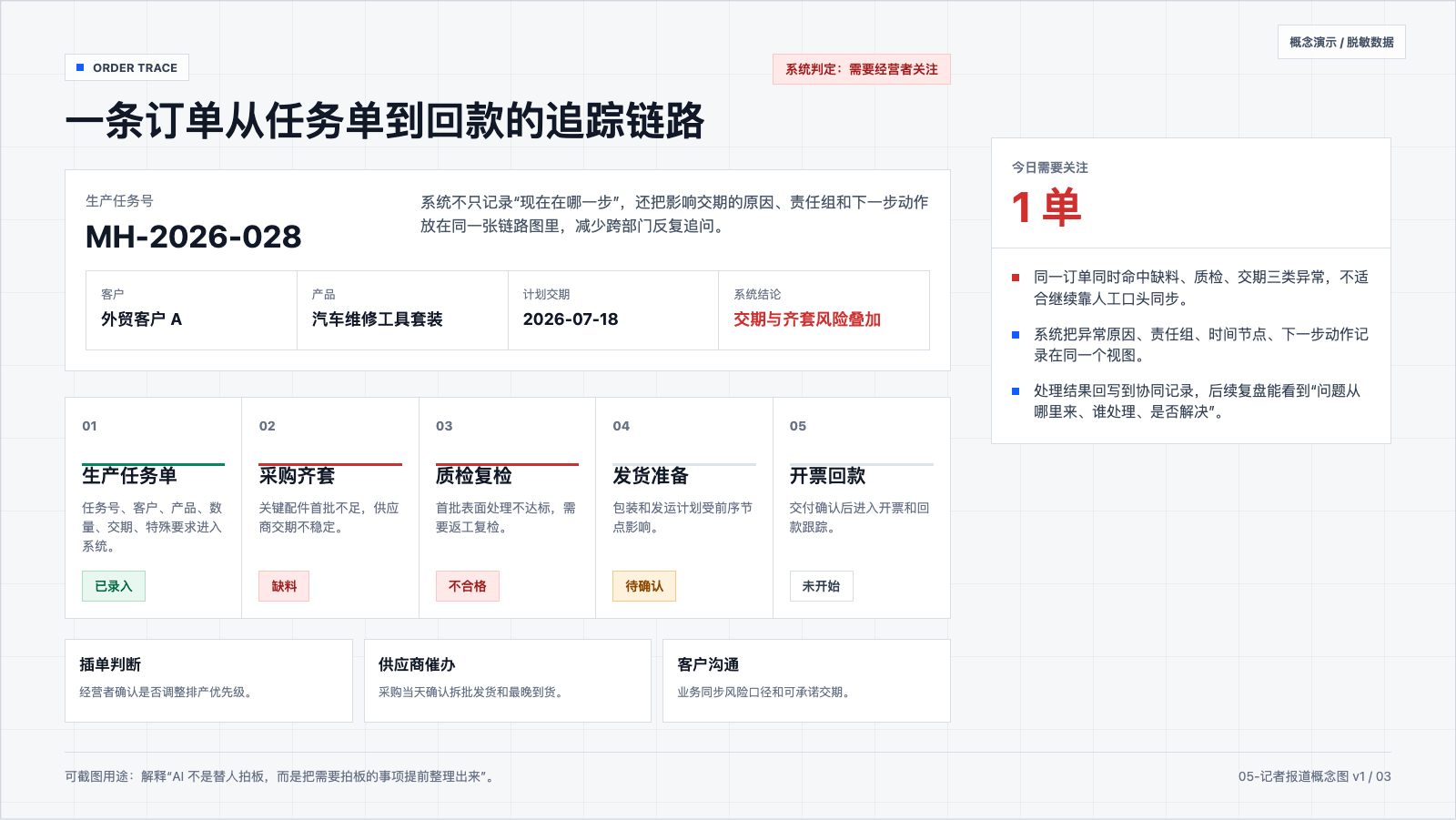Click the 缺料 status badge

click(x=284, y=586)
